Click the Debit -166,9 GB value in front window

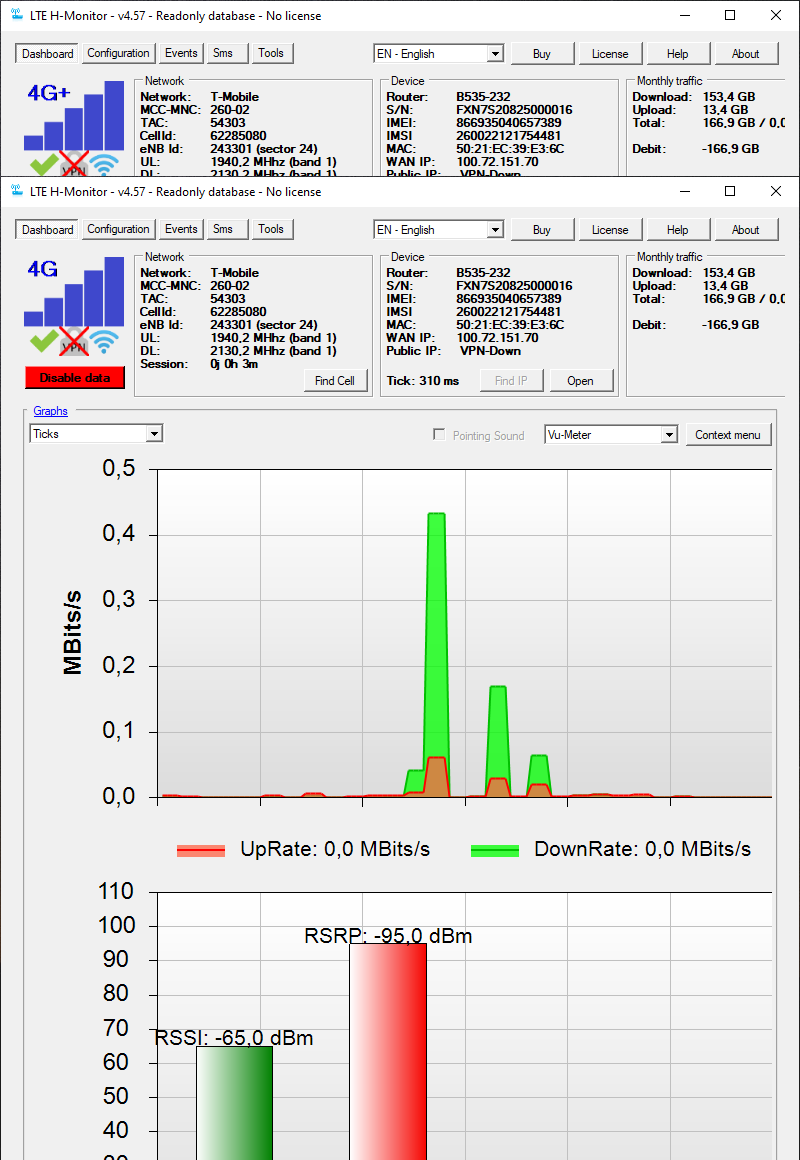(730, 325)
